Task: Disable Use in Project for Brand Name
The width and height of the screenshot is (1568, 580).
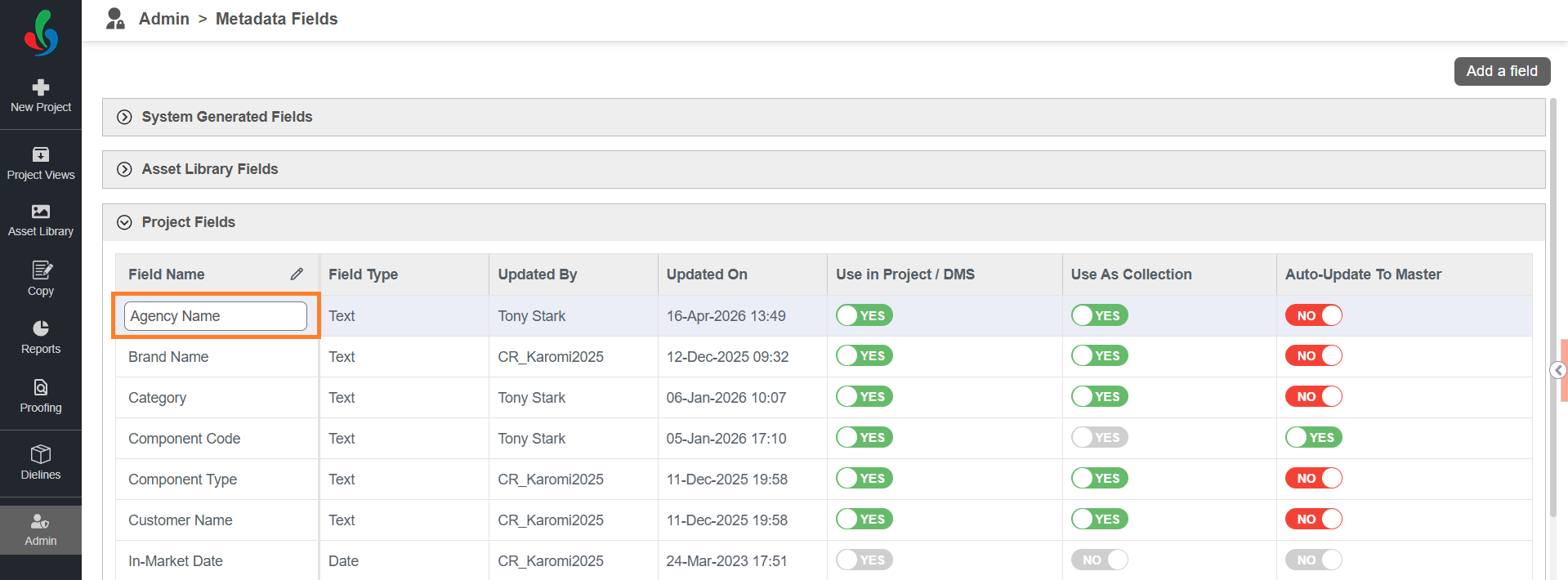Action: click(x=864, y=356)
